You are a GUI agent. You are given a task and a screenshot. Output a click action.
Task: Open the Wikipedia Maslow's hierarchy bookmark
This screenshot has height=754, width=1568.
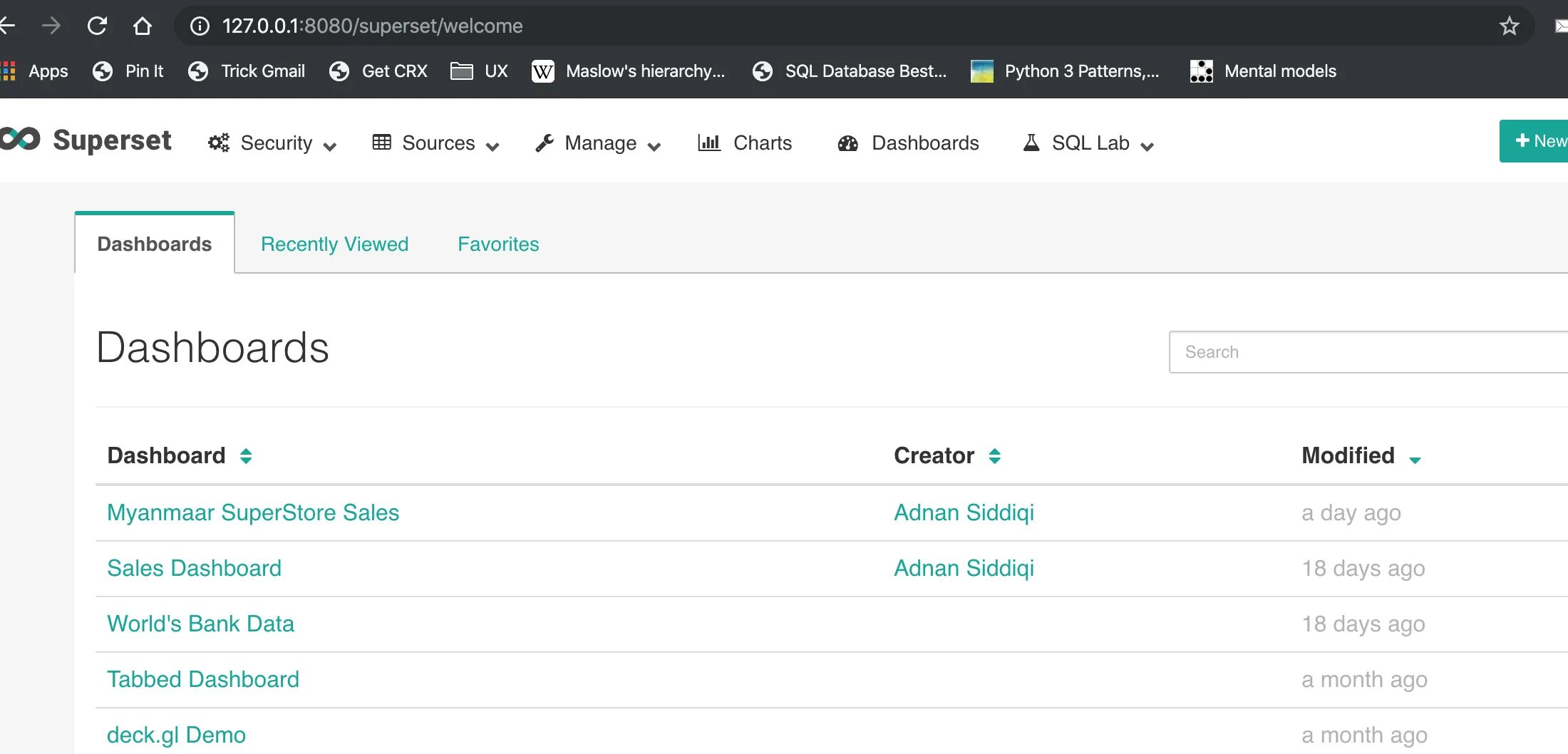627,71
